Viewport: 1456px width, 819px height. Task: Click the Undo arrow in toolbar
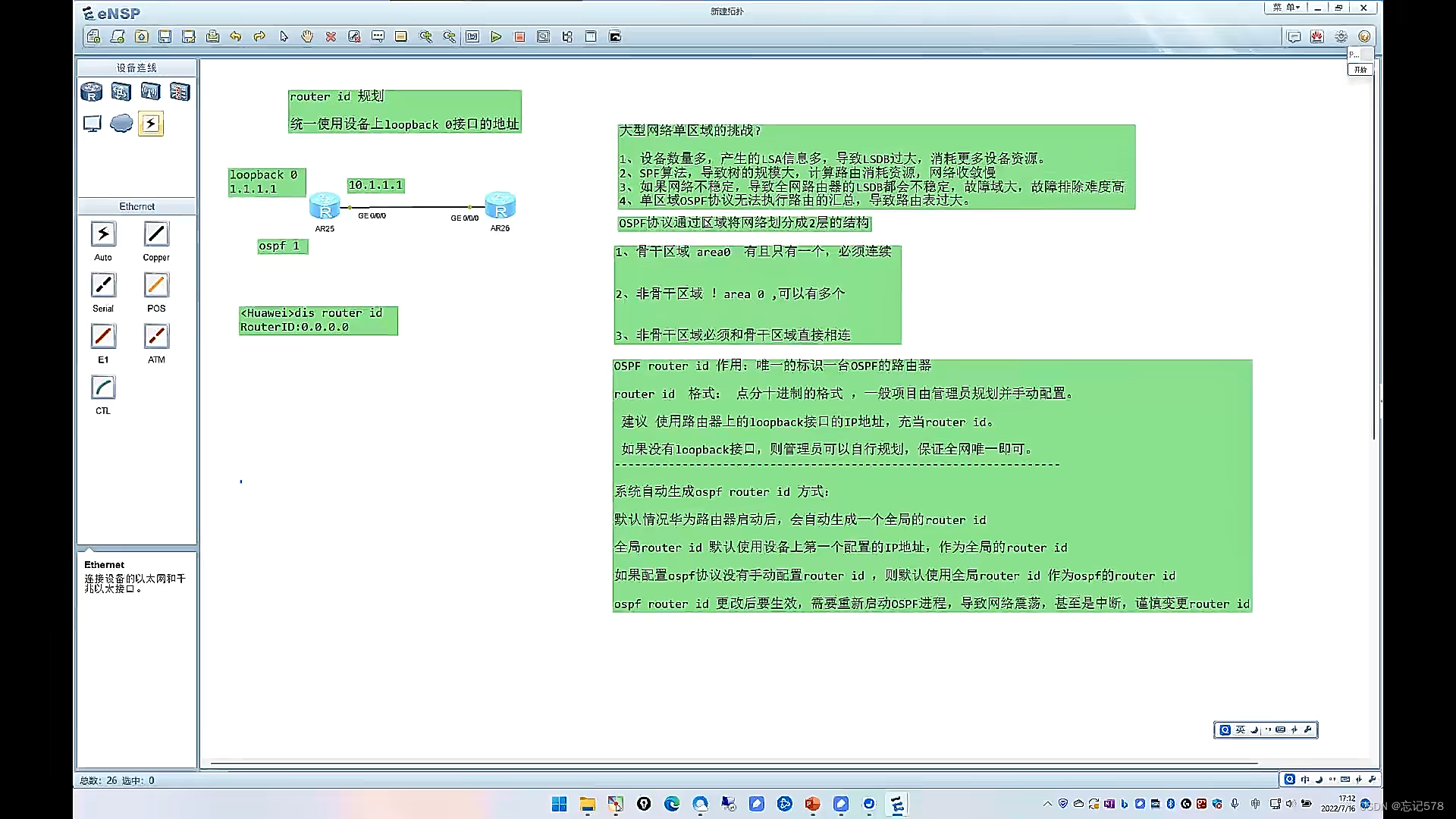[236, 36]
